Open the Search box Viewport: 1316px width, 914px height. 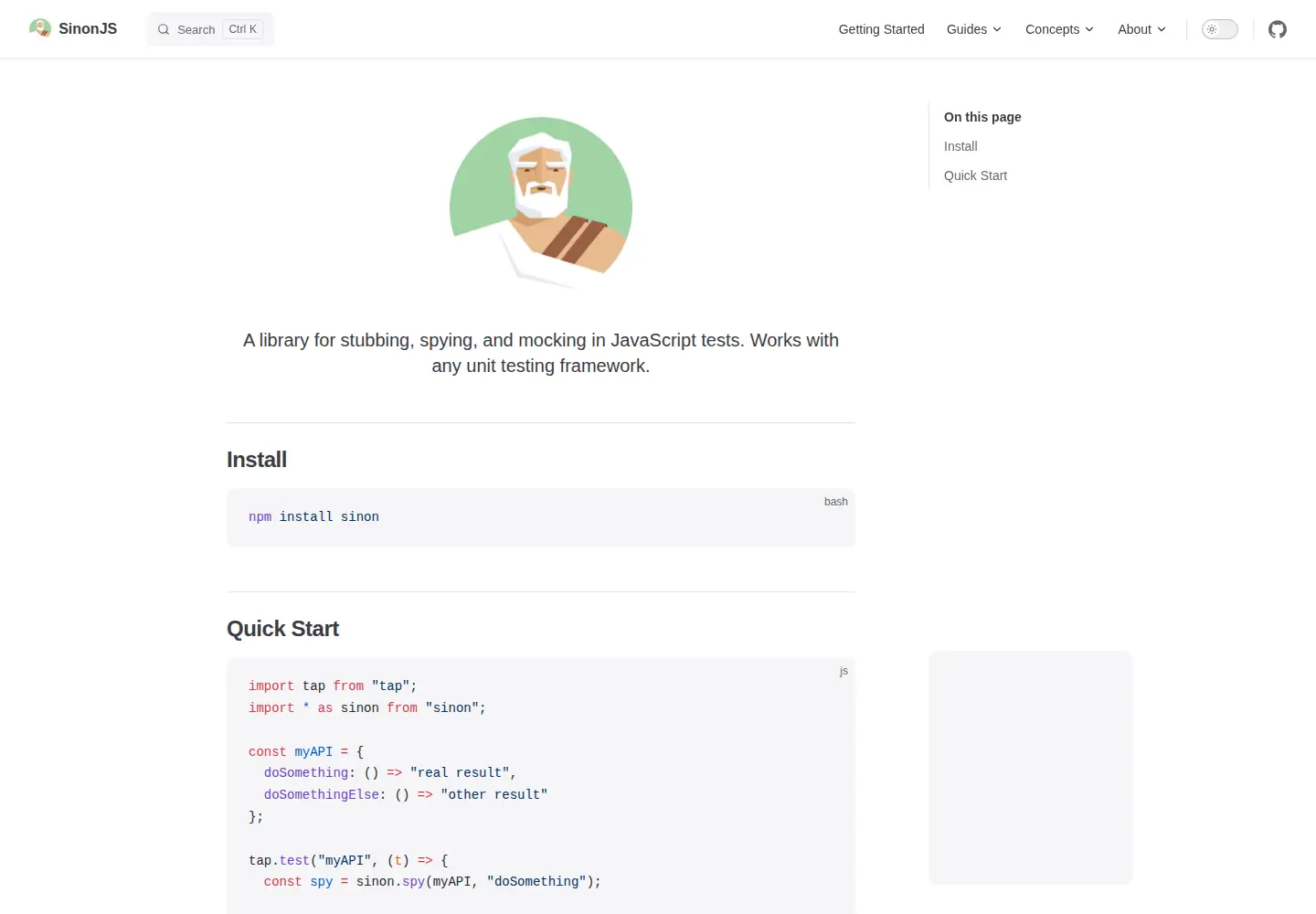[210, 29]
